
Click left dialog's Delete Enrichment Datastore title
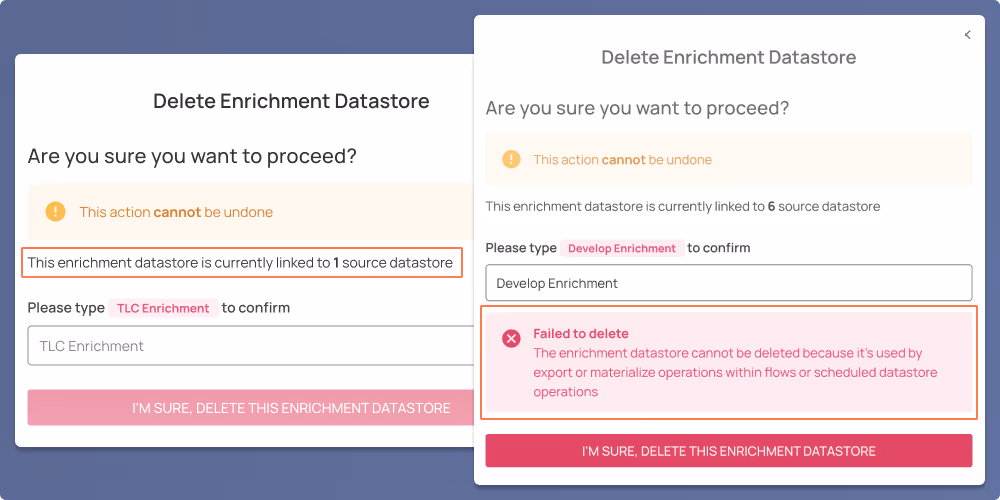pos(291,101)
